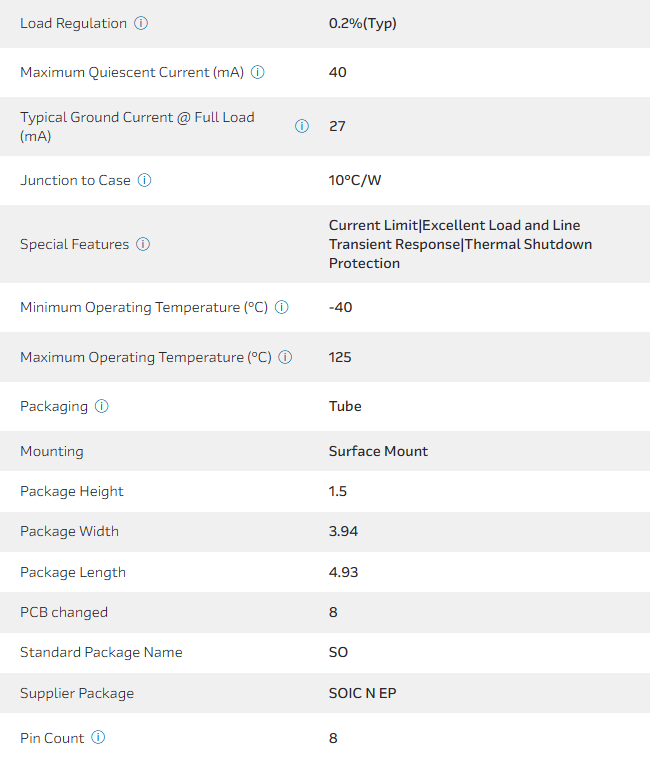Click the Package Height label
Screen dimensions: 650x764
pyautogui.click(x=72, y=491)
